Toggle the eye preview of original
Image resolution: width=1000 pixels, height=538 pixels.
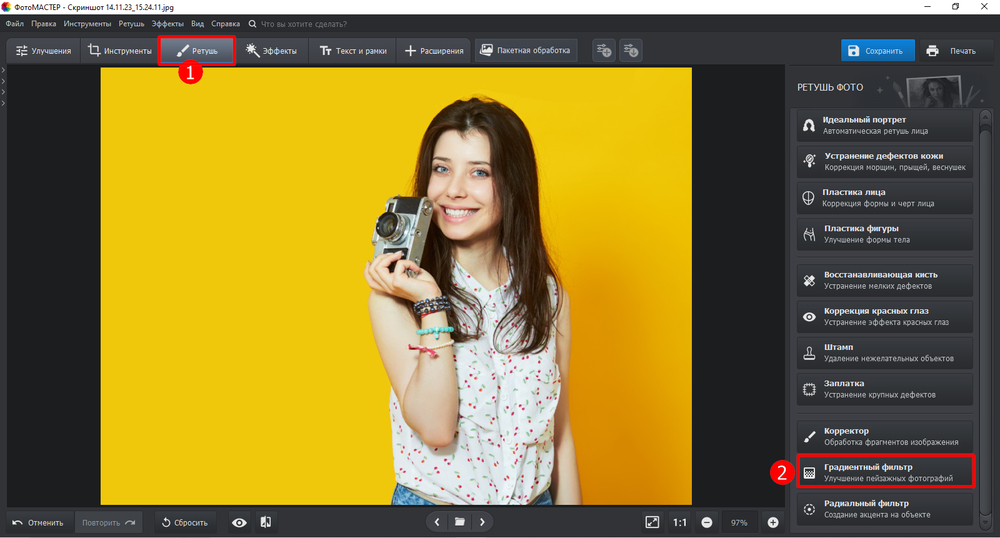click(239, 522)
